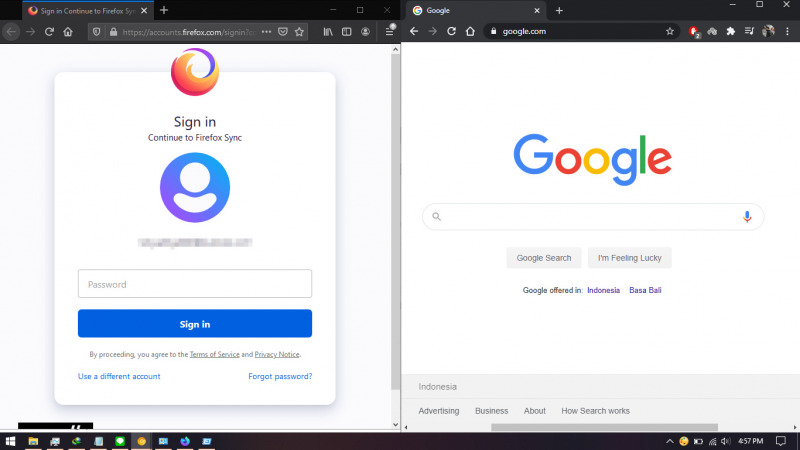Switch Google language to Indonesia
800x450 pixels.
(x=604, y=290)
